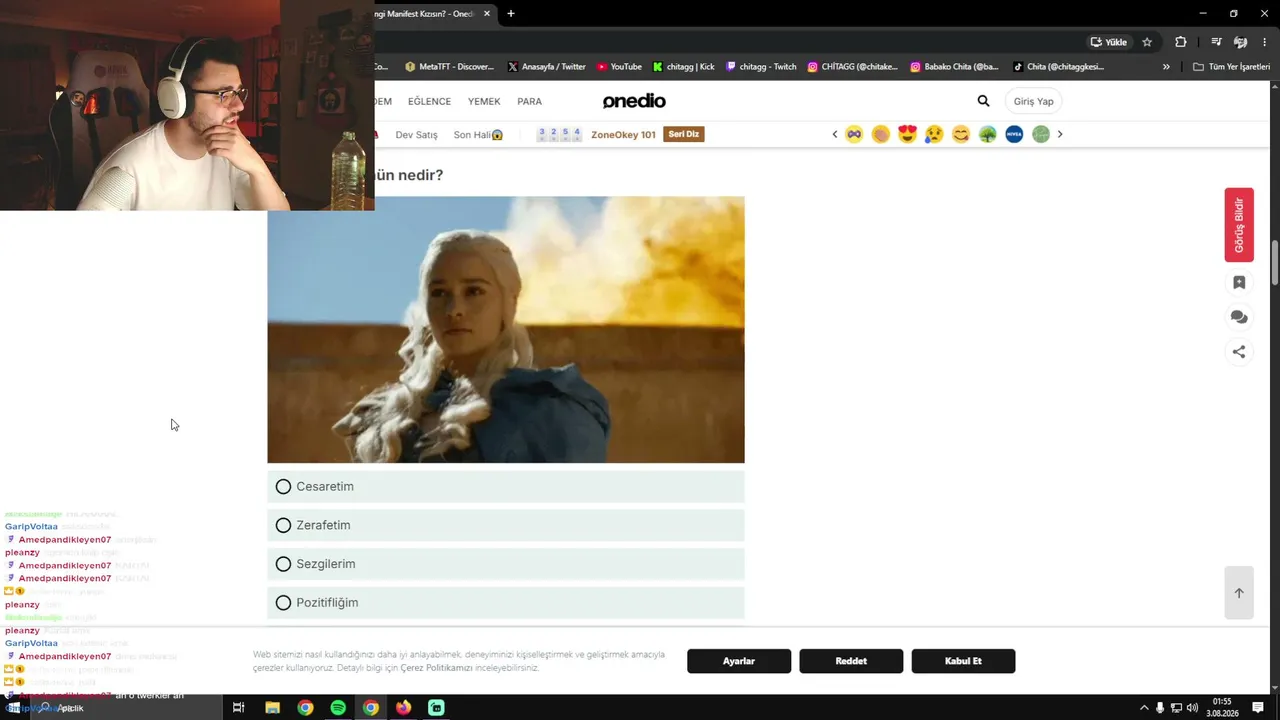Screen dimensions: 1280x720
Task: Select the Zerafetim answer option
Action: (506, 525)
